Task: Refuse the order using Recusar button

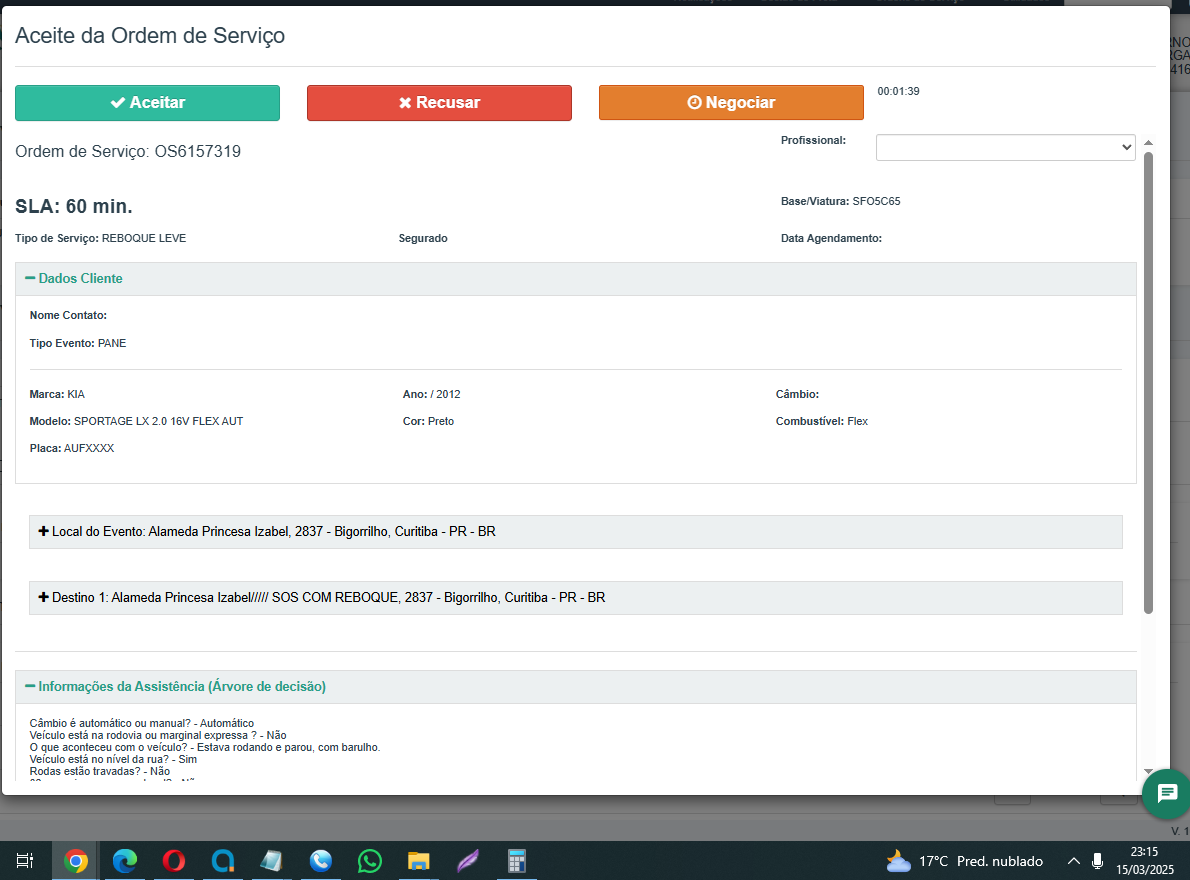Action: point(439,103)
